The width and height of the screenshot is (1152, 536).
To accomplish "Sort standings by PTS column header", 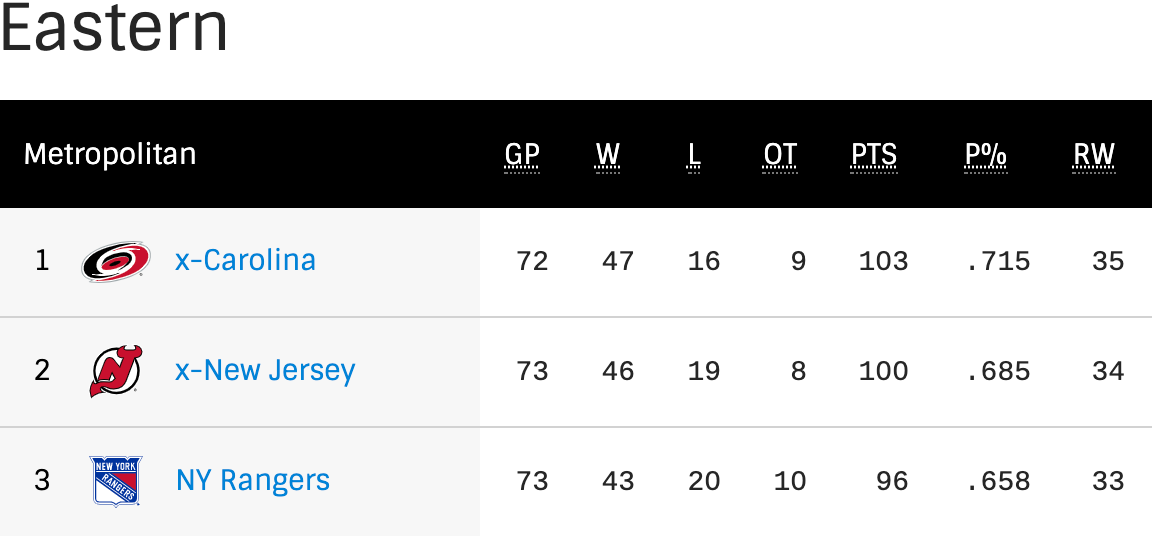I will (x=874, y=155).
